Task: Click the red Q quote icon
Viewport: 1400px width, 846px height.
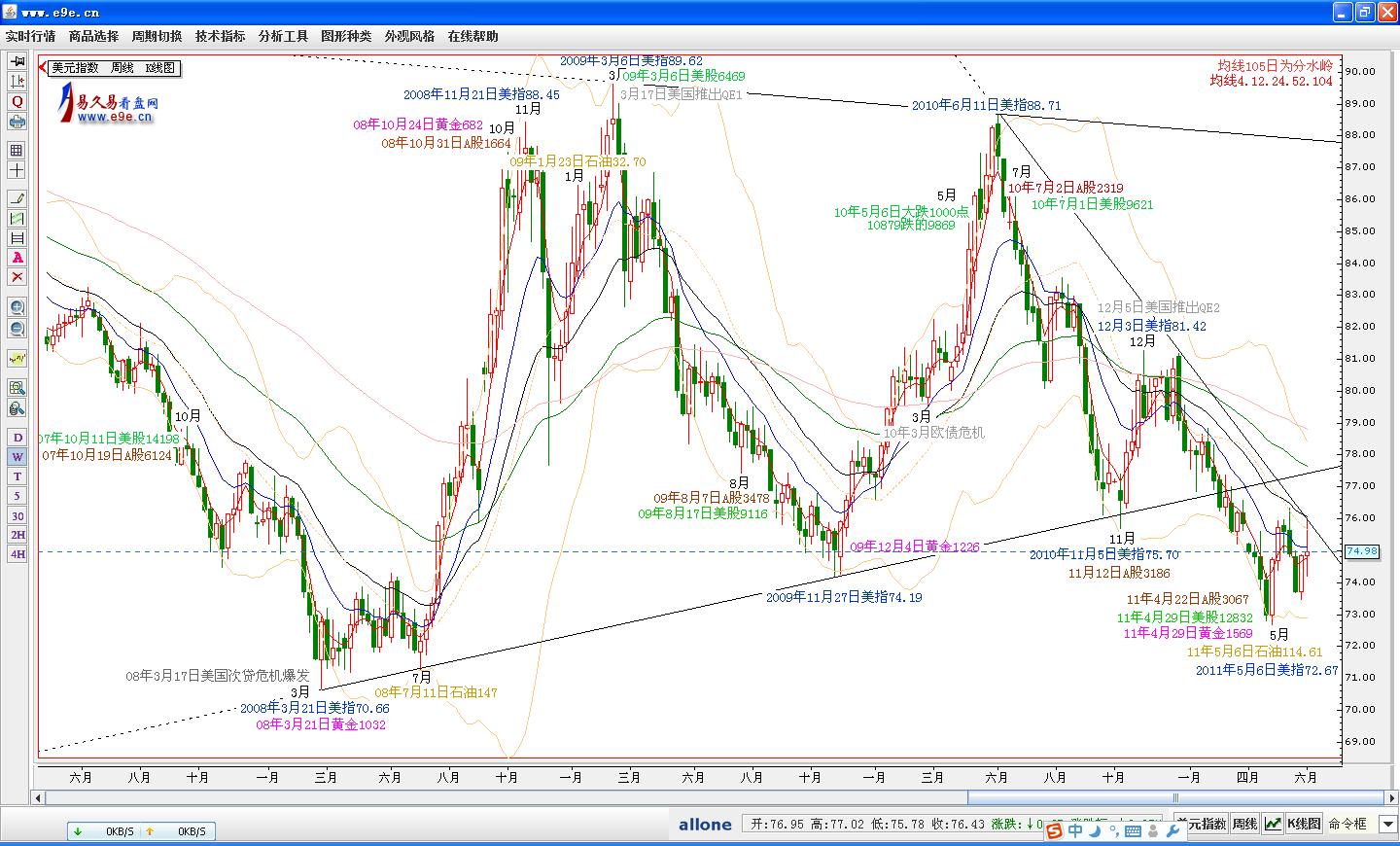Action: (x=17, y=101)
